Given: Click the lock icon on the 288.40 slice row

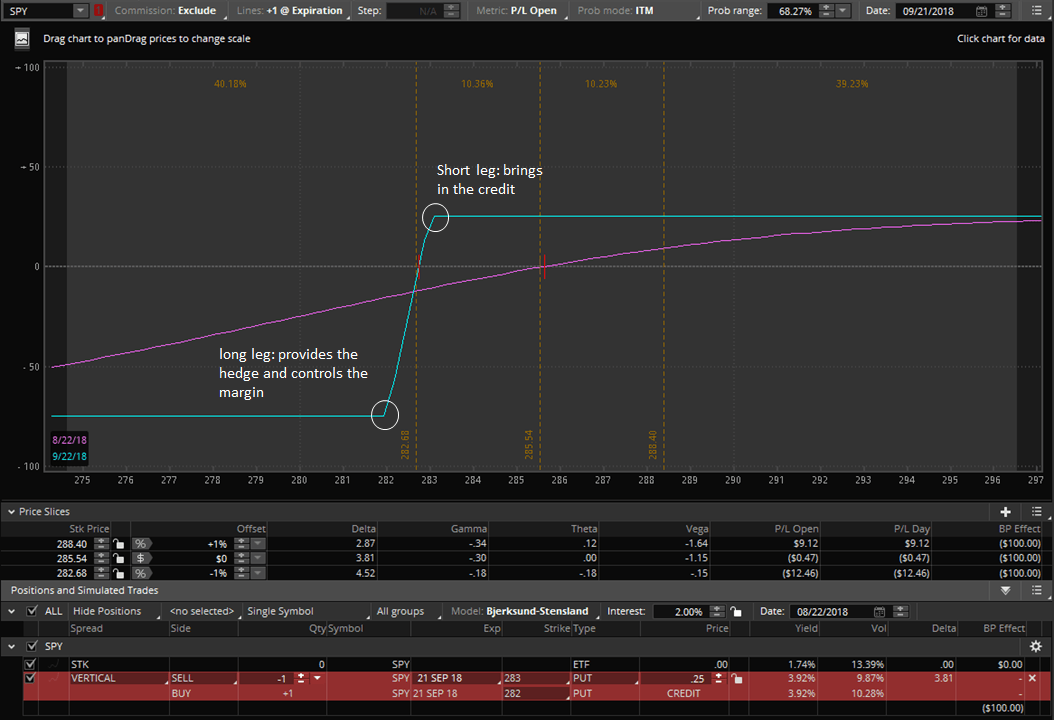Looking at the screenshot, I should 118,543.
